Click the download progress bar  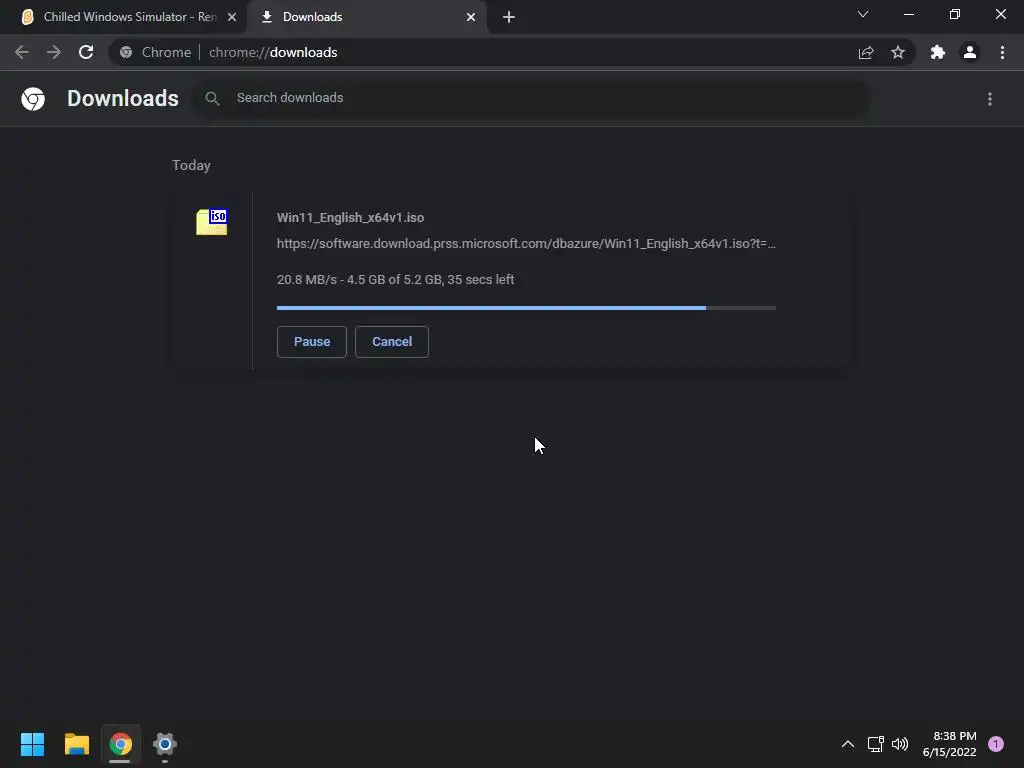526,308
